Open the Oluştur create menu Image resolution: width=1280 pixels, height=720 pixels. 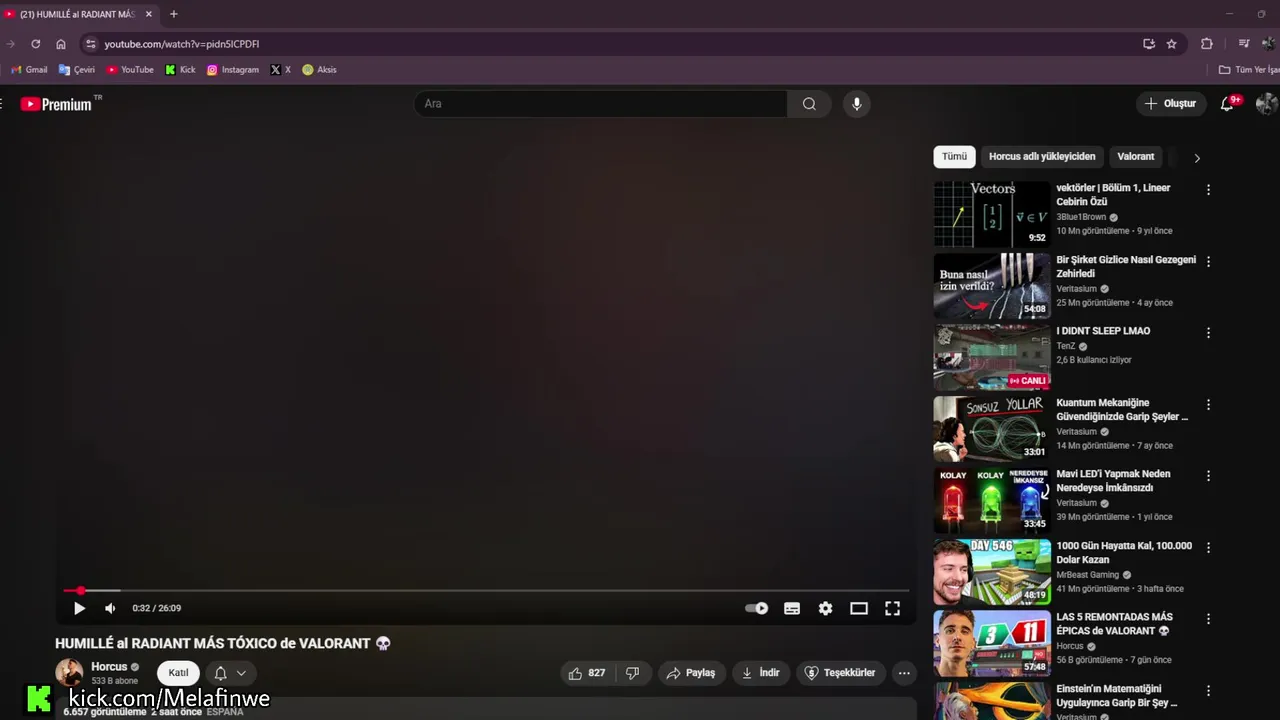tap(1170, 104)
